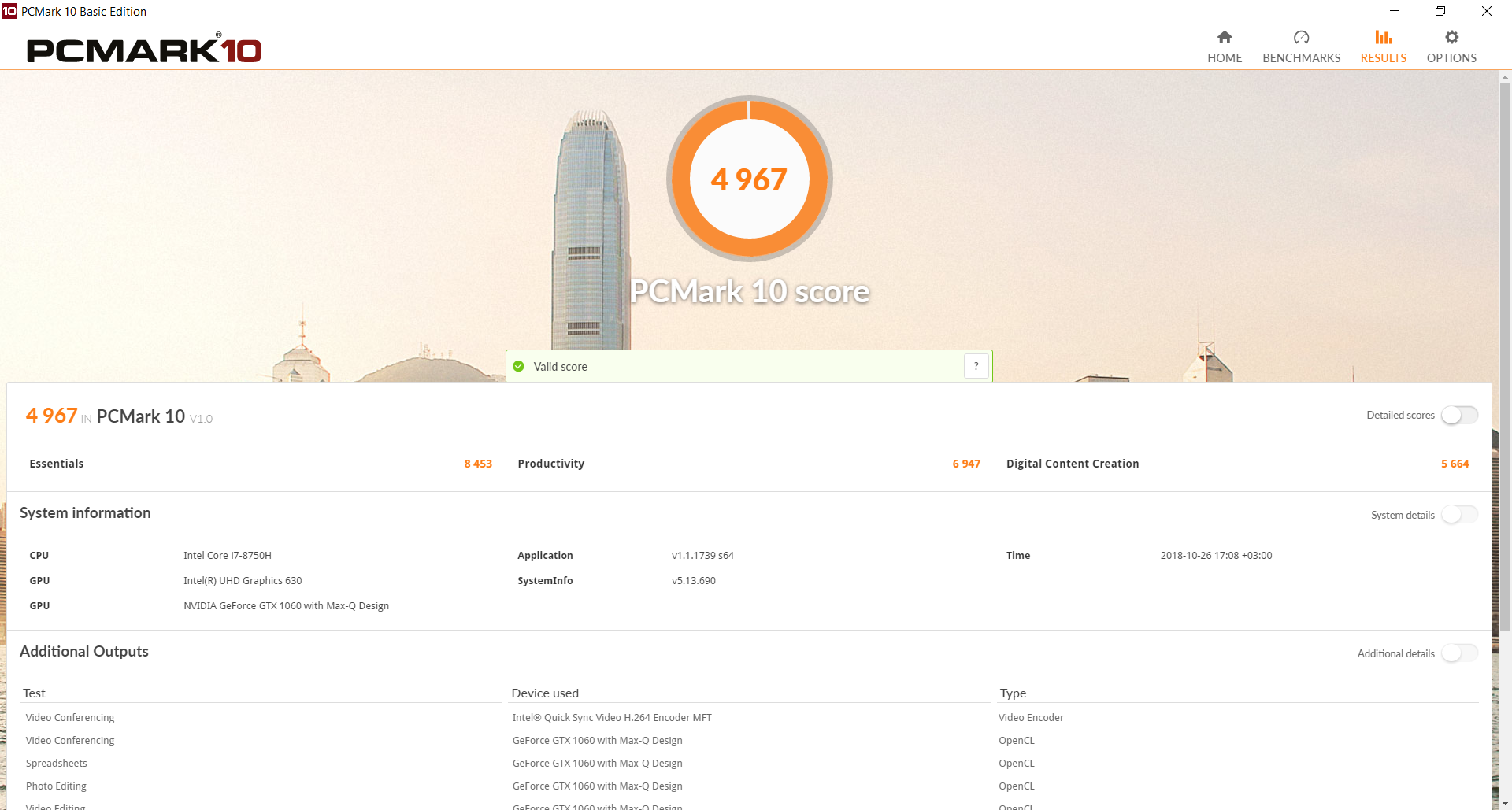Screen dimensions: 1512x810
Task: Click the green Valid score checkmark
Action: click(519, 366)
